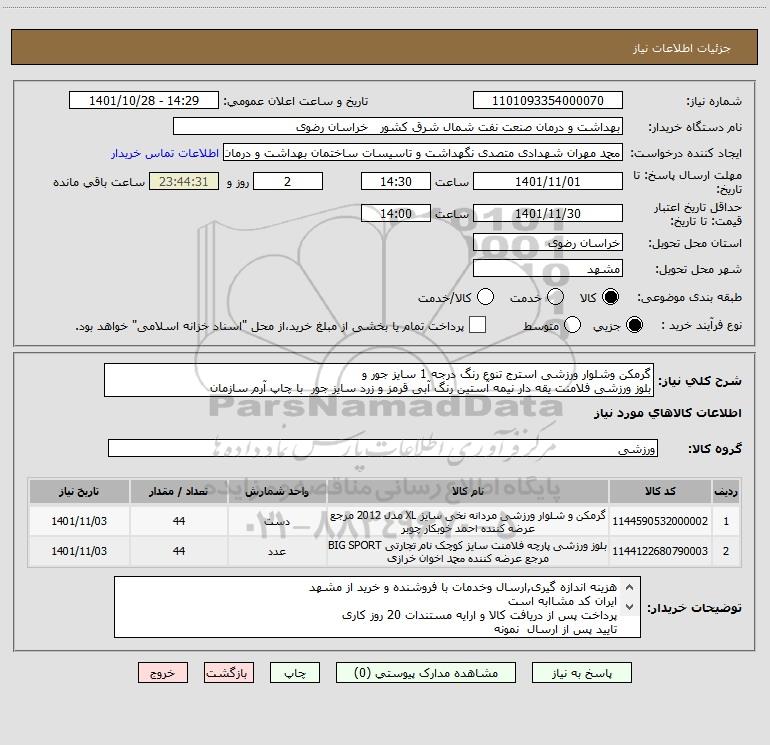Screen dimensions: 770x745
Task: Click the price validity time 14:00 field
Action: 396,213
